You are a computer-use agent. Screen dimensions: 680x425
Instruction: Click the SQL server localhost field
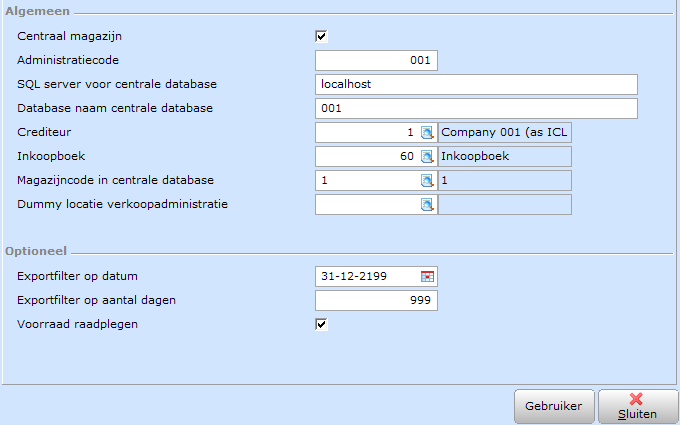(476, 84)
